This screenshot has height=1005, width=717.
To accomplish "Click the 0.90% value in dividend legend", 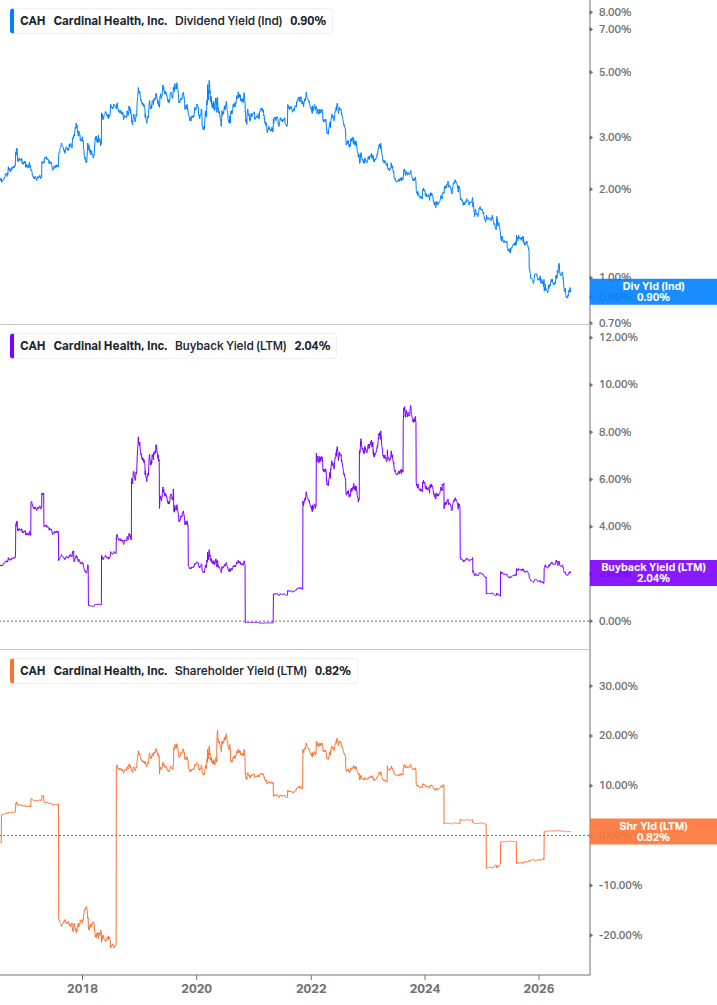I will [x=308, y=21].
